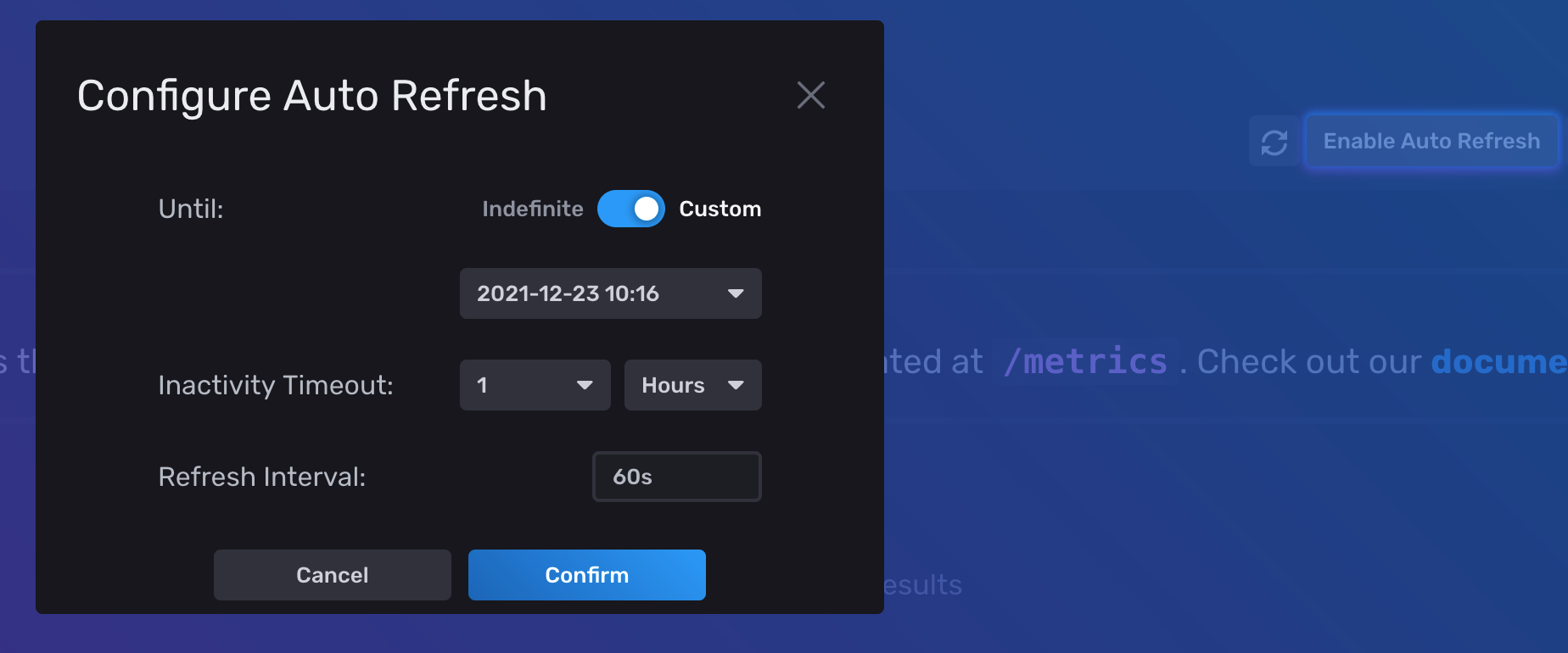Click the dropdown arrow beside the timeout value
Viewport: 1568px width, 653px height.
[585, 385]
